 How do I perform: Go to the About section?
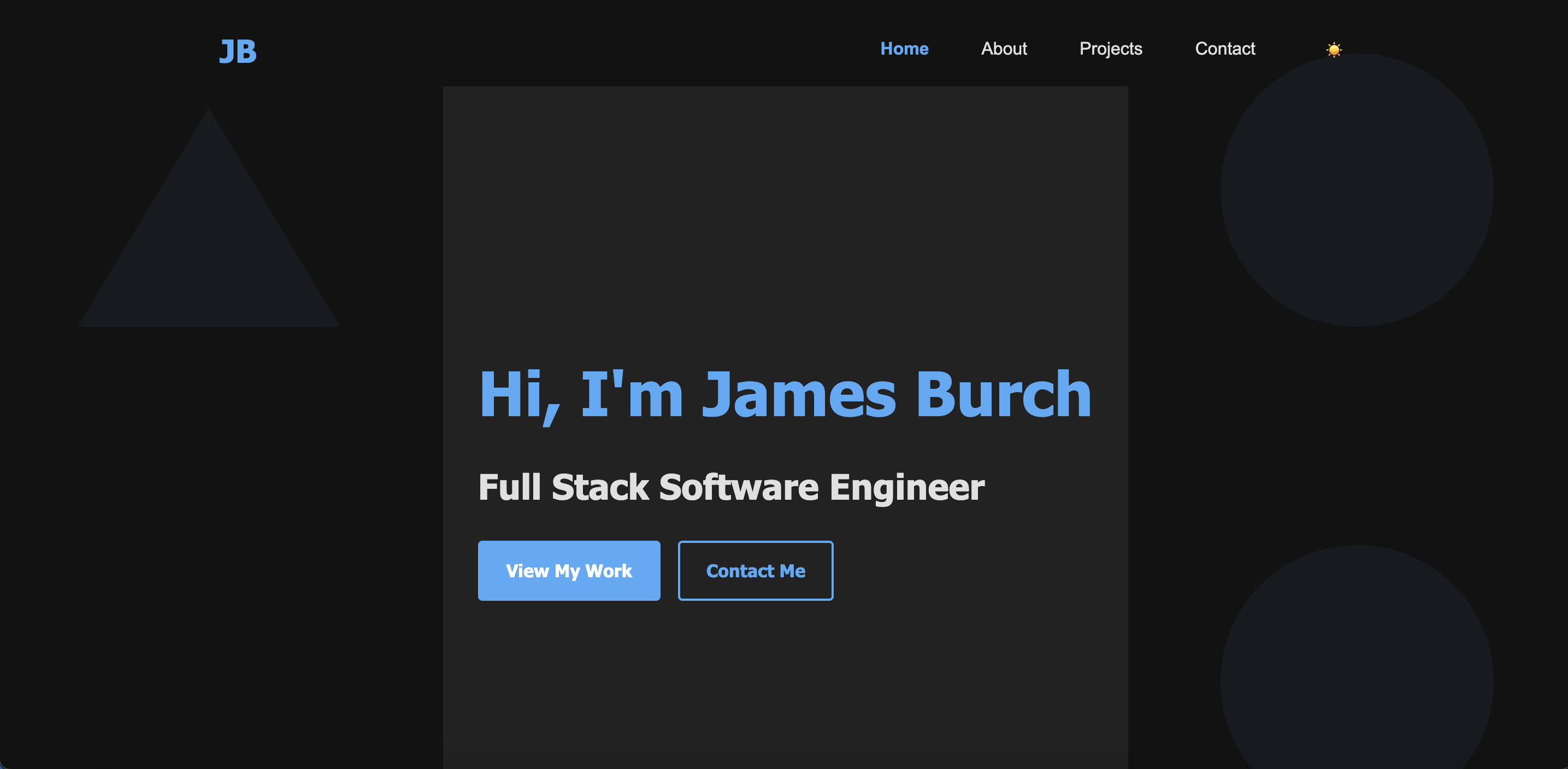coord(1004,49)
